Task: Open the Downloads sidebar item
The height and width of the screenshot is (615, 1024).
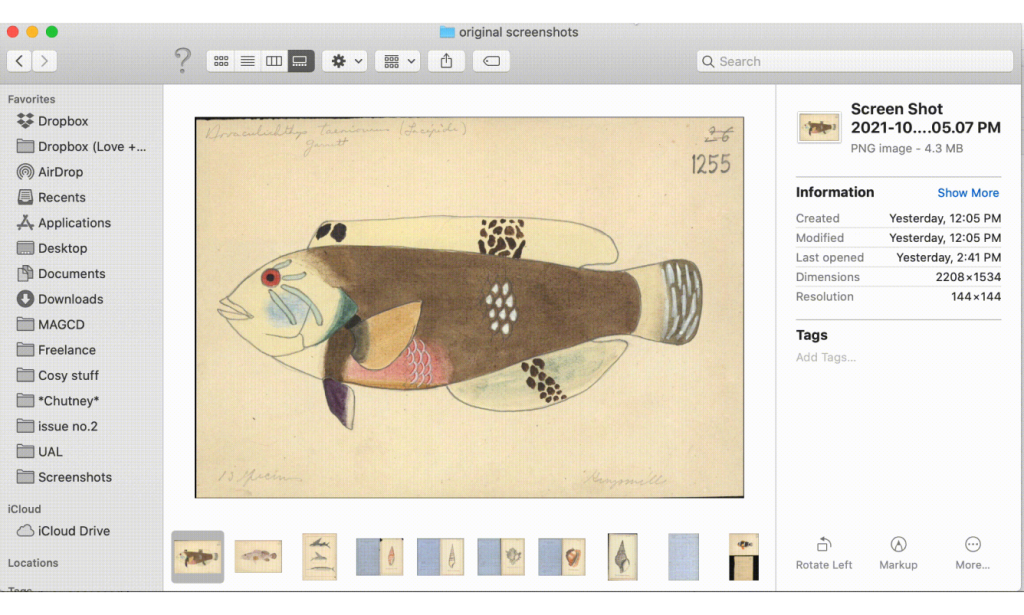Action: pos(60,299)
